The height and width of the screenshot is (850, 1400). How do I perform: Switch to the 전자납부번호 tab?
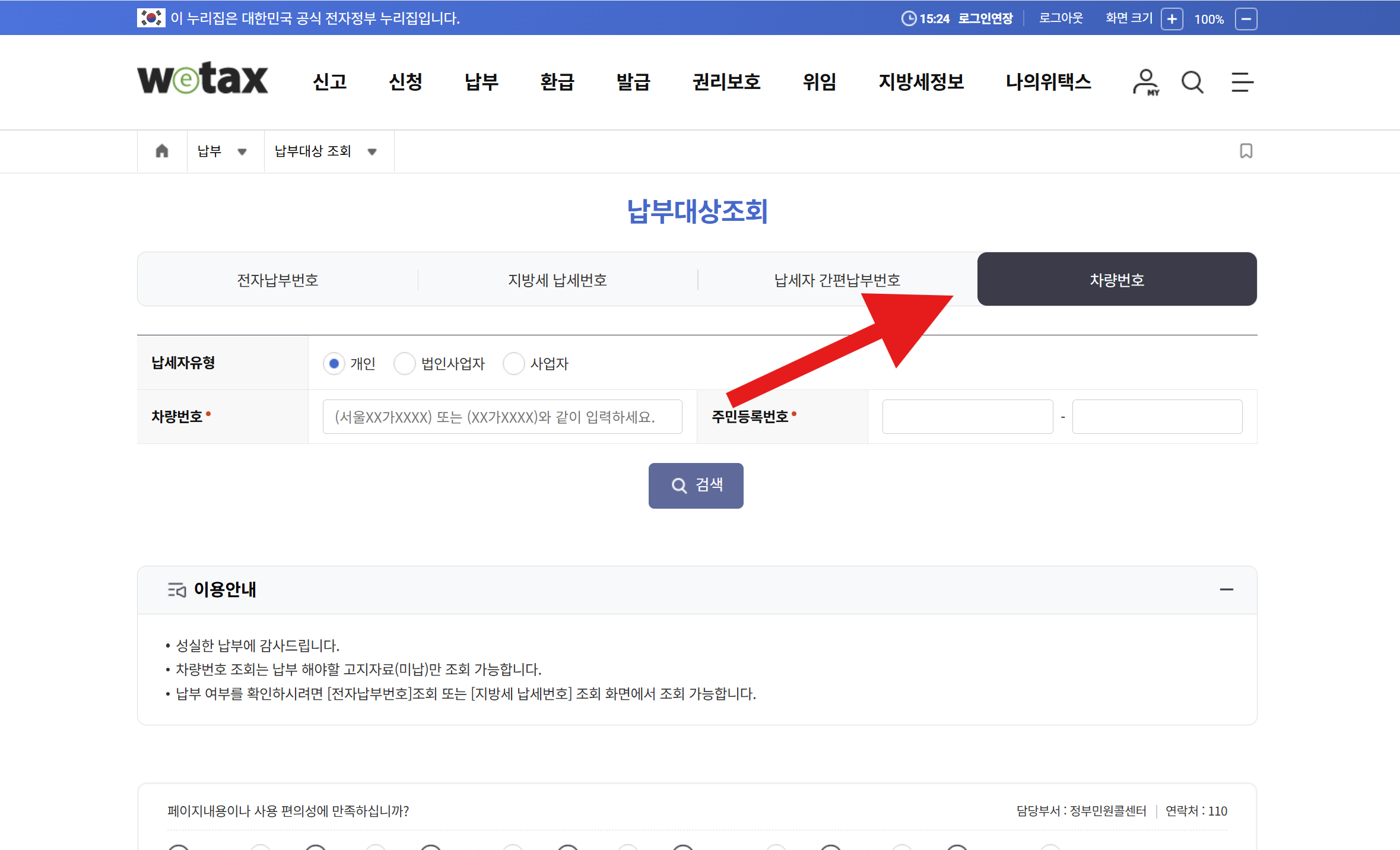pyautogui.click(x=277, y=279)
